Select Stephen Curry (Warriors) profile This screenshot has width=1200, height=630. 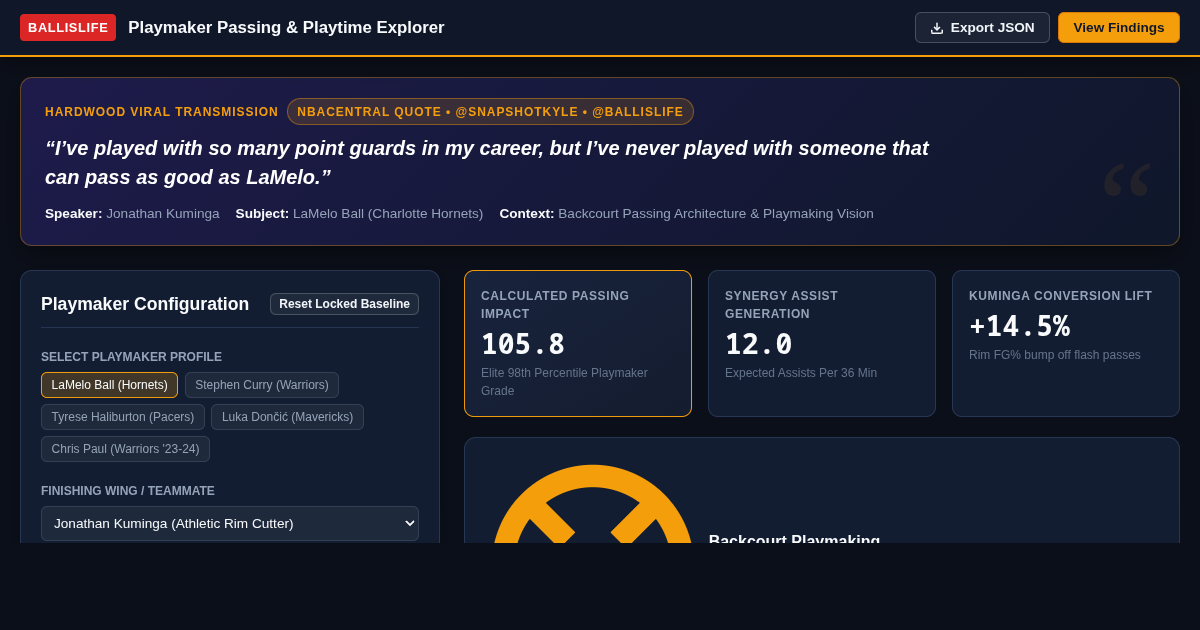click(x=262, y=385)
